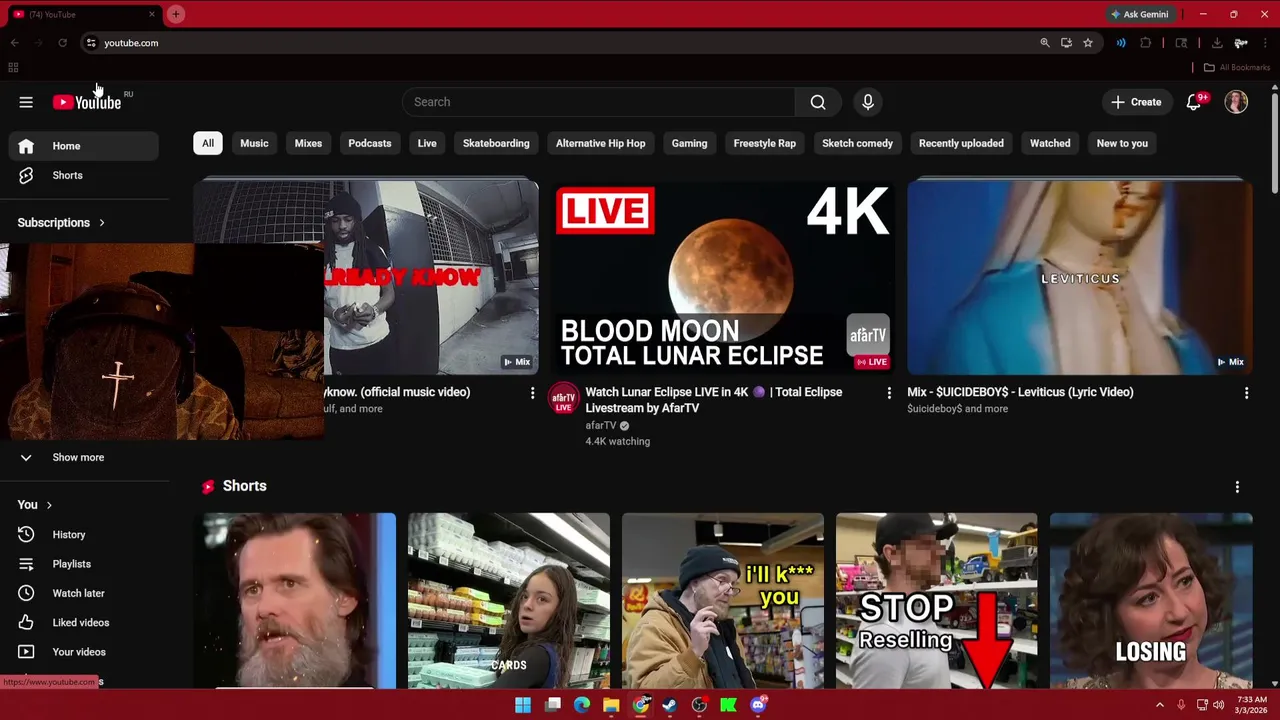Select the Sketch comedy chip
Screen dimensions: 1280x720
(x=857, y=143)
